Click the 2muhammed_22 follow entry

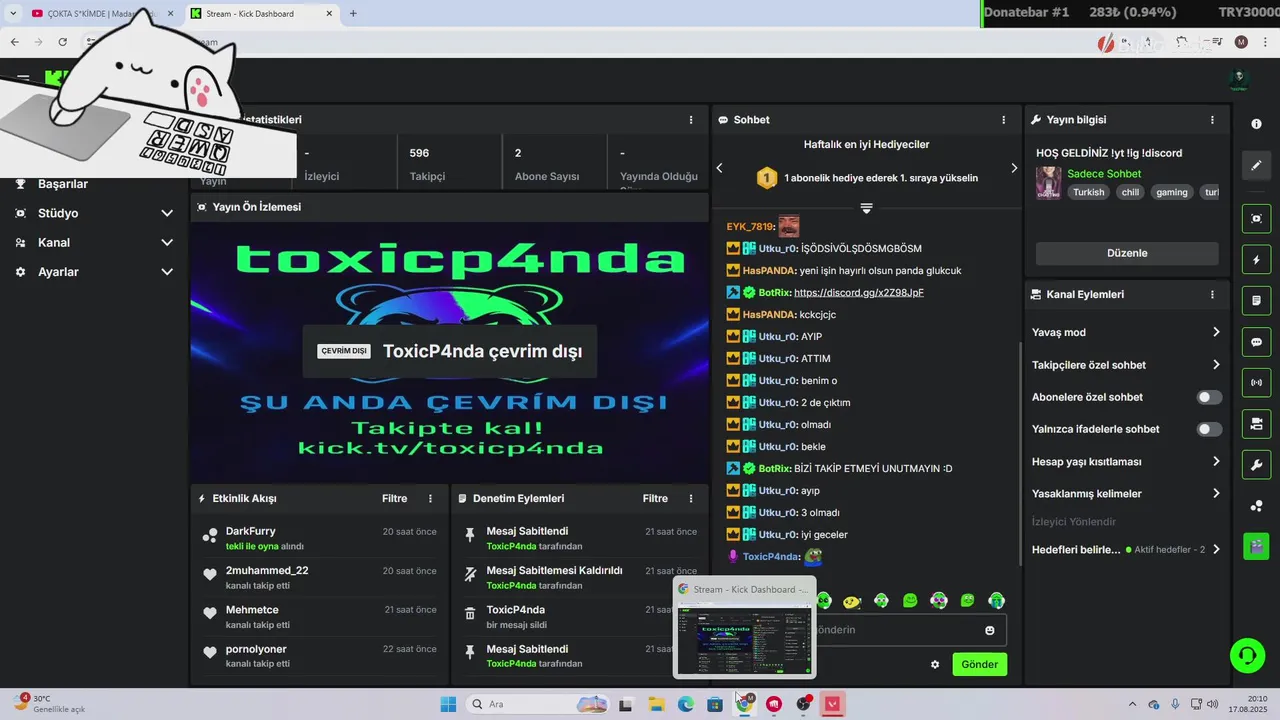(320, 577)
